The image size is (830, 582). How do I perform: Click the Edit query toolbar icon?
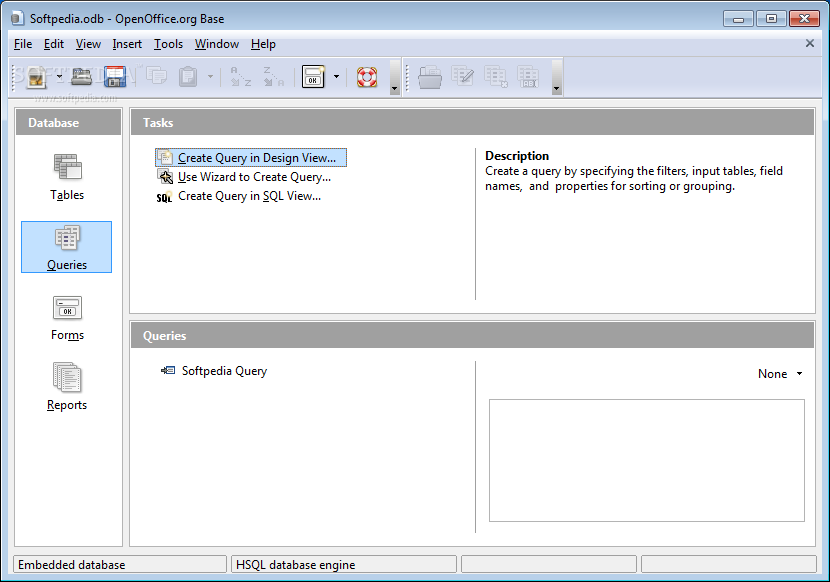pyautogui.click(x=463, y=77)
